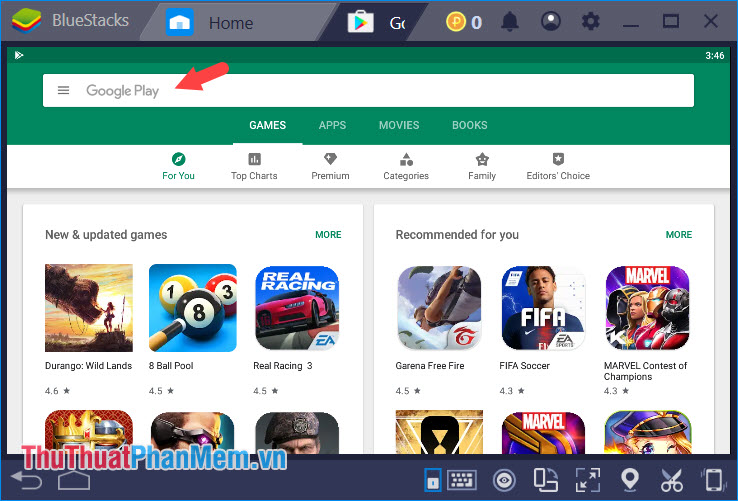The height and width of the screenshot is (501, 738).
Task: Click the rotate screen icon
Action: click(x=546, y=480)
